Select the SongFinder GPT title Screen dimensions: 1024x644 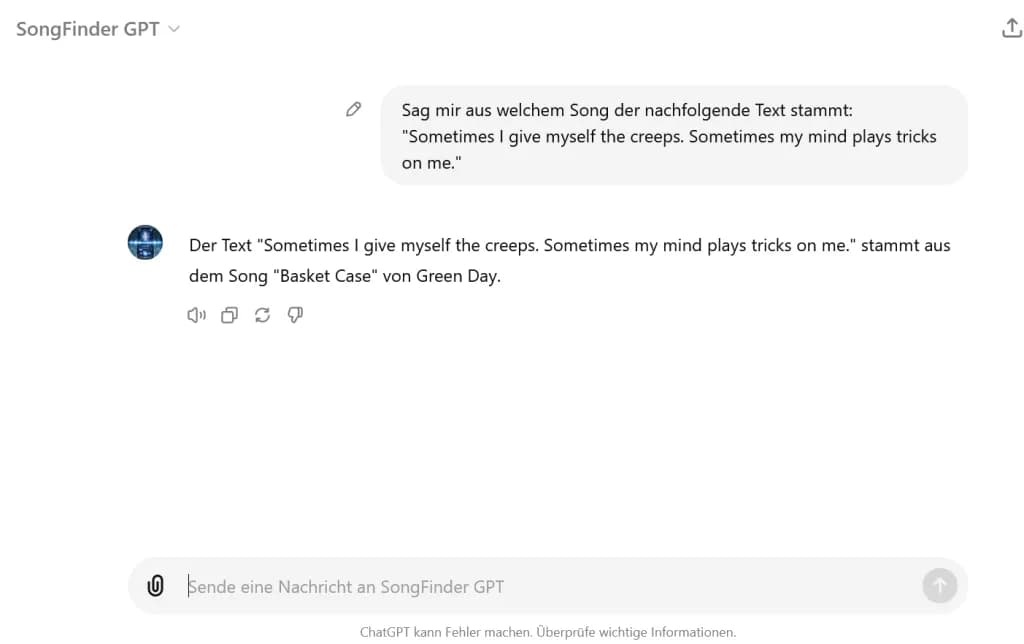(87, 29)
